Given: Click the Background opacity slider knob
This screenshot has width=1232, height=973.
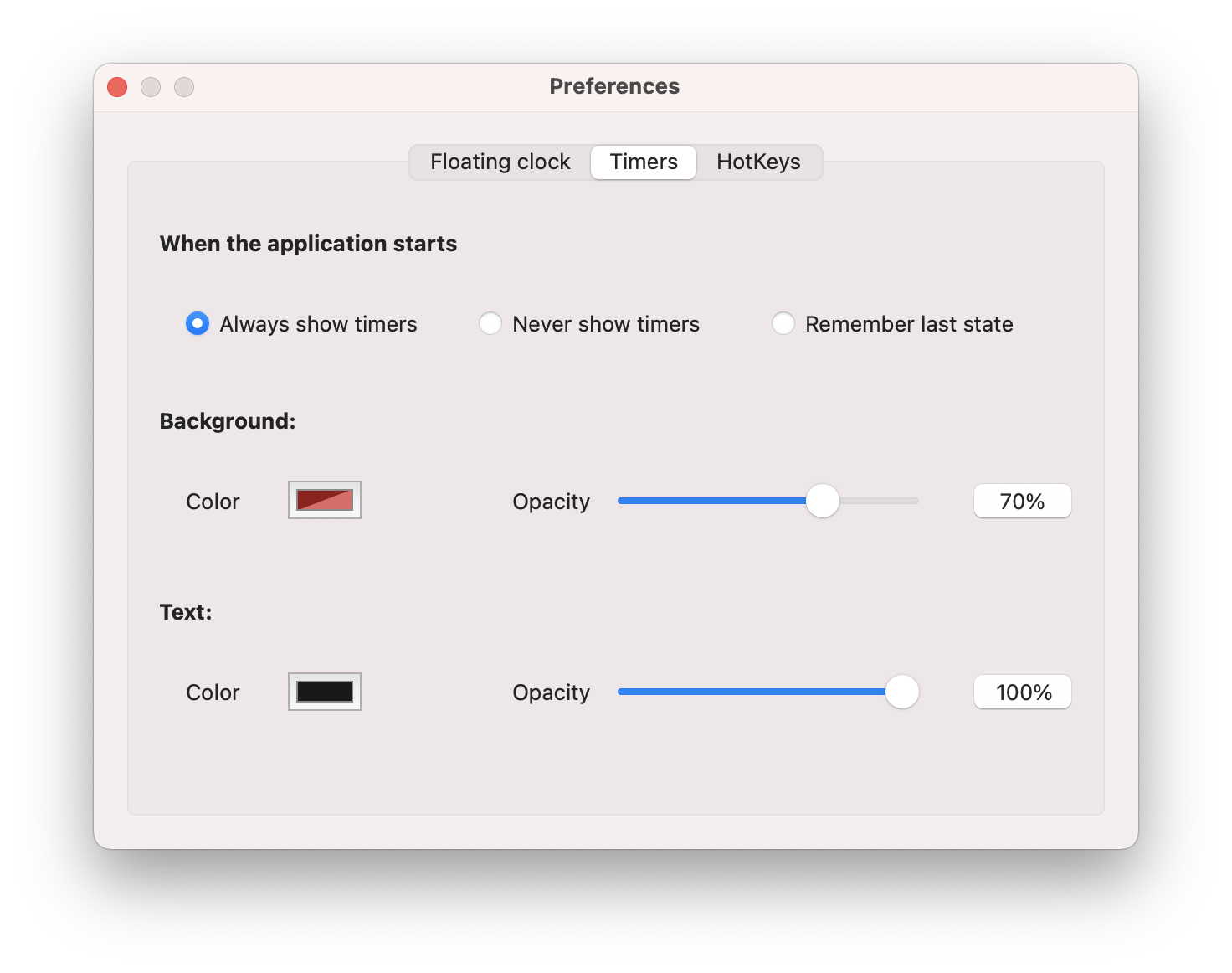Looking at the screenshot, I should click(822, 501).
